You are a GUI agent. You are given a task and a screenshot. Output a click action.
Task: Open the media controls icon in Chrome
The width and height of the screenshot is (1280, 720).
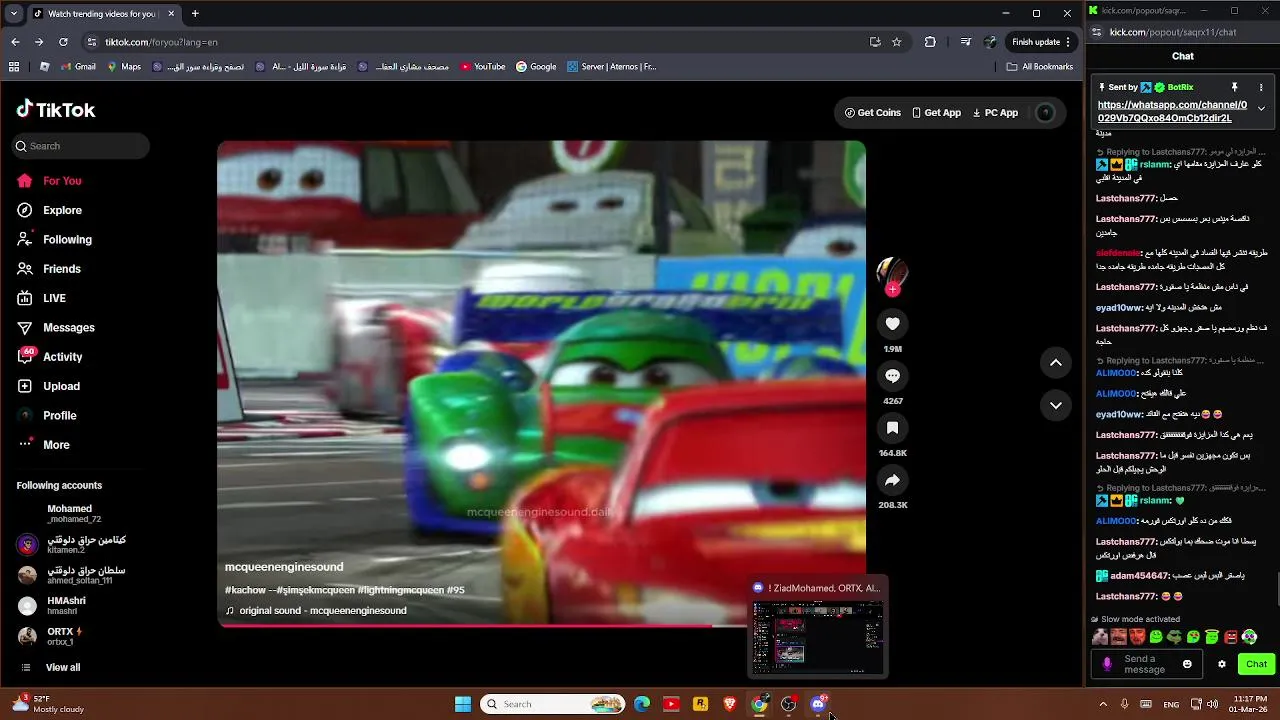click(x=965, y=42)
